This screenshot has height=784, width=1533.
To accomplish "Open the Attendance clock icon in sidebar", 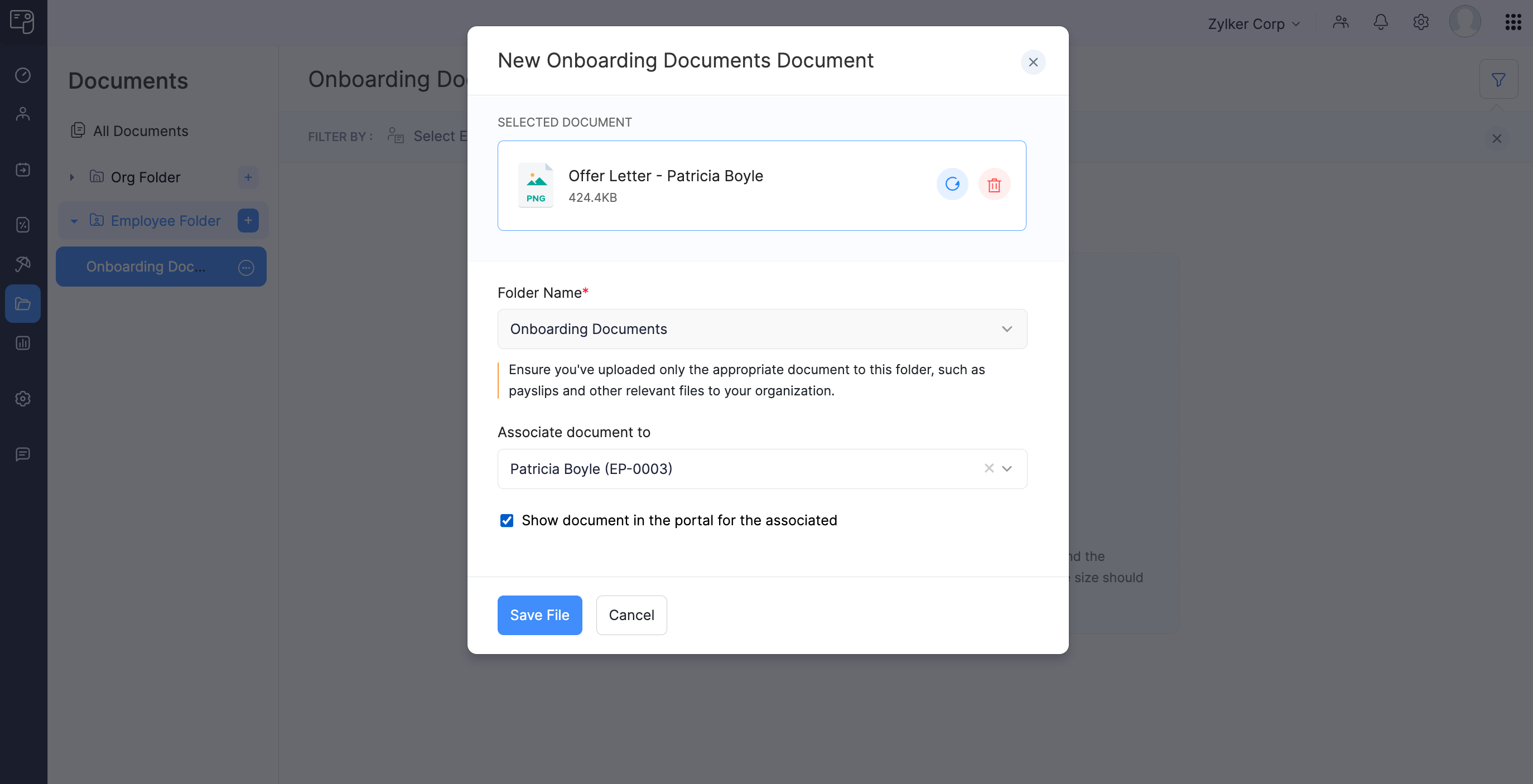I will 23,75.
